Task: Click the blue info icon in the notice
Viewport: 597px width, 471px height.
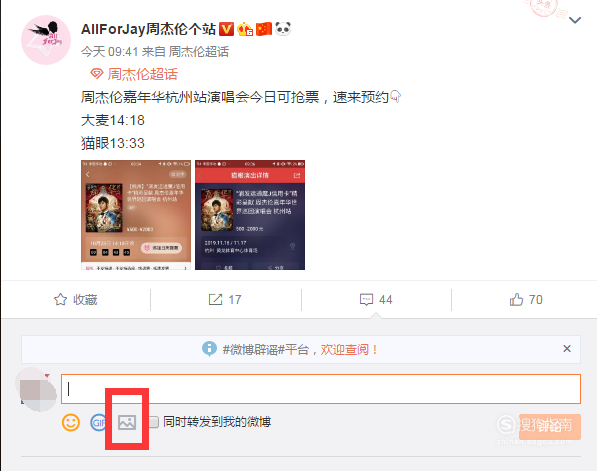Action: (x=209, y=348)
